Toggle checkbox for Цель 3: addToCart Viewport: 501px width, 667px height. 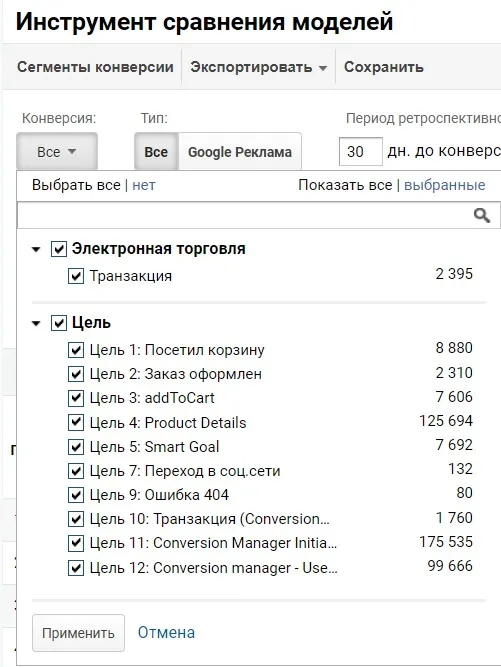(76, 398)
